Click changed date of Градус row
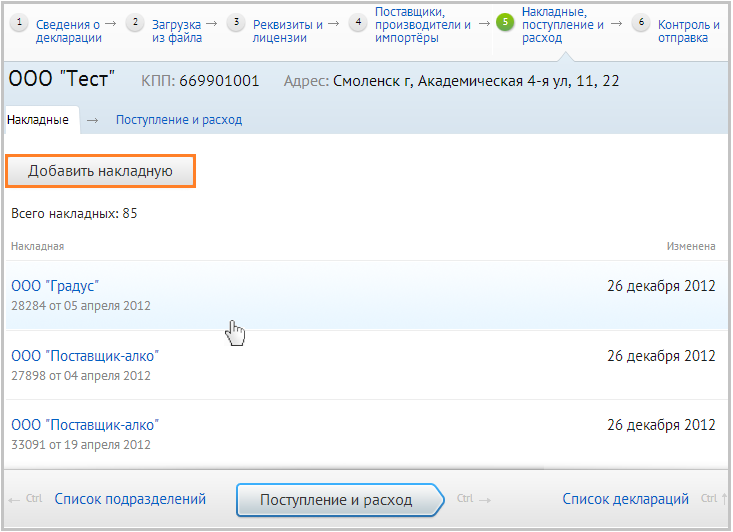The image size is (733, 532). [661, 286]
